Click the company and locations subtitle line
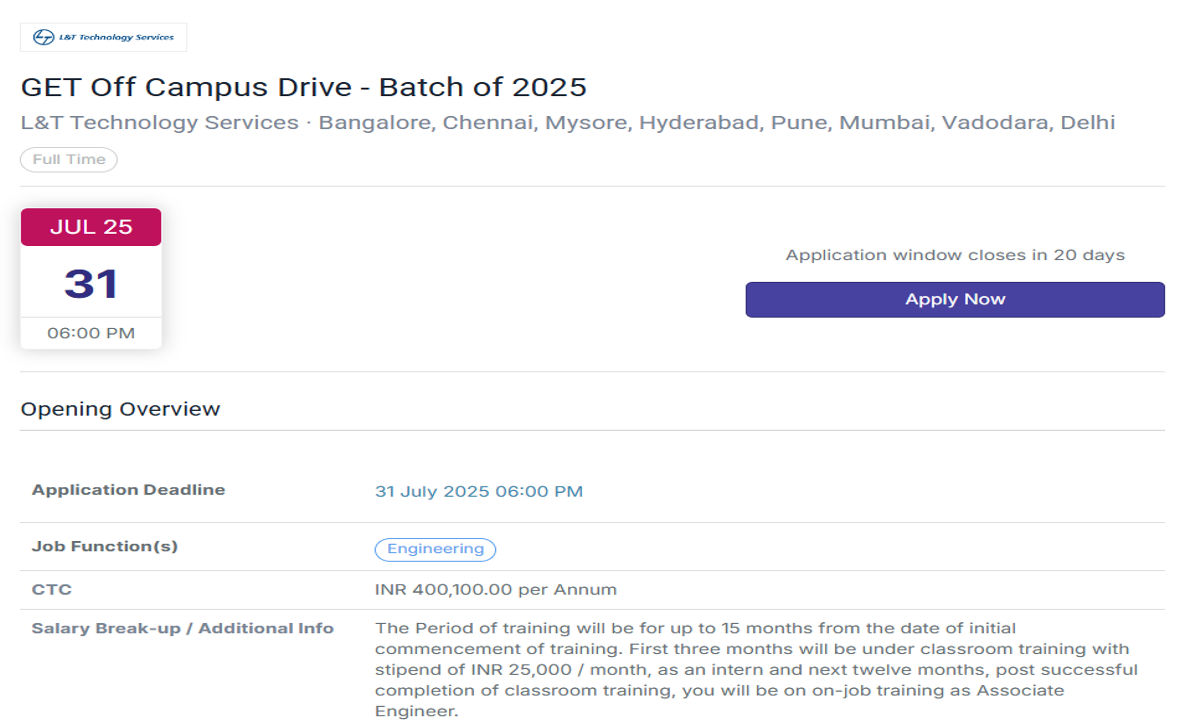1200x720 pixels. [x=568, y=123]
